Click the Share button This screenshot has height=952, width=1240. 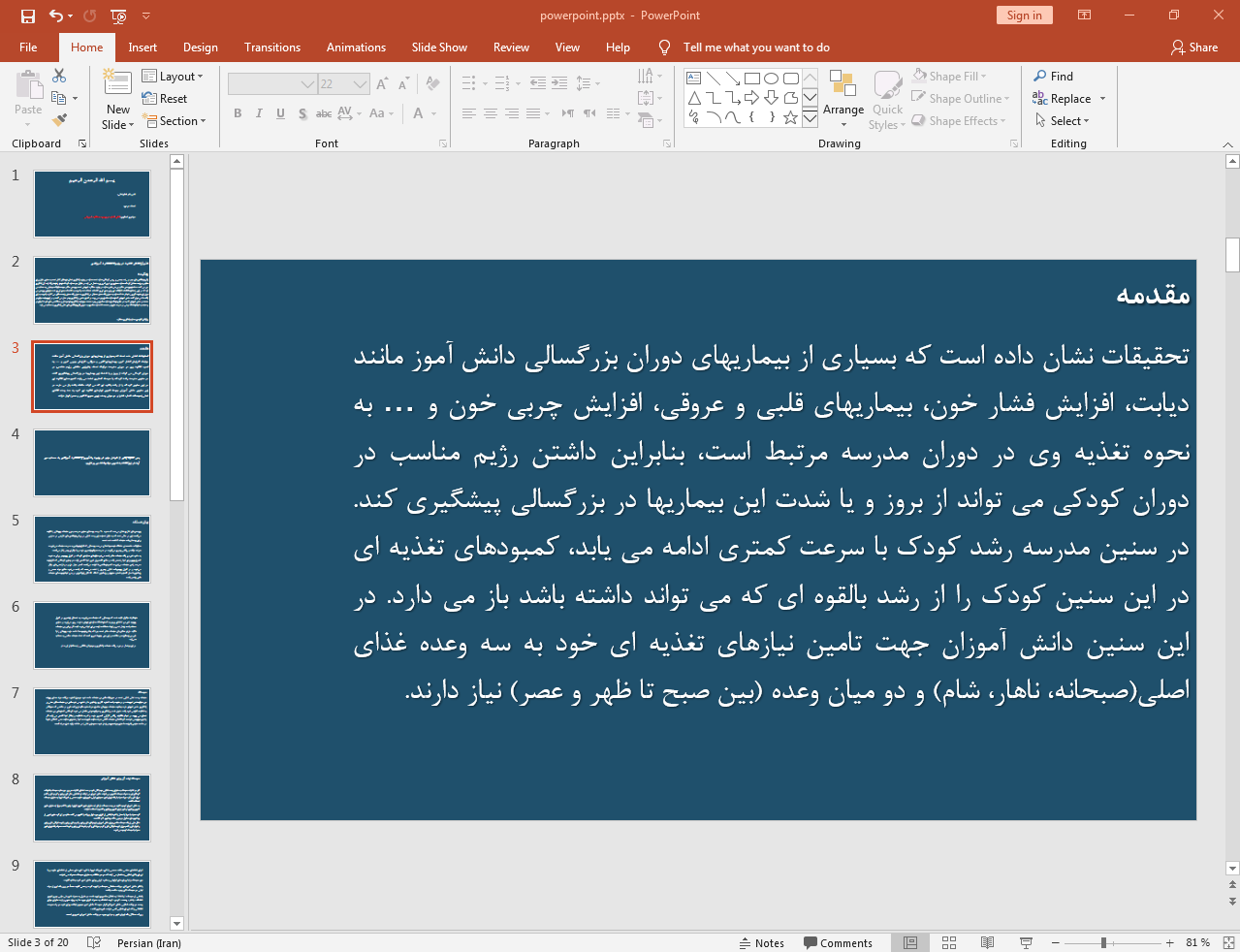coord(1194,47)
